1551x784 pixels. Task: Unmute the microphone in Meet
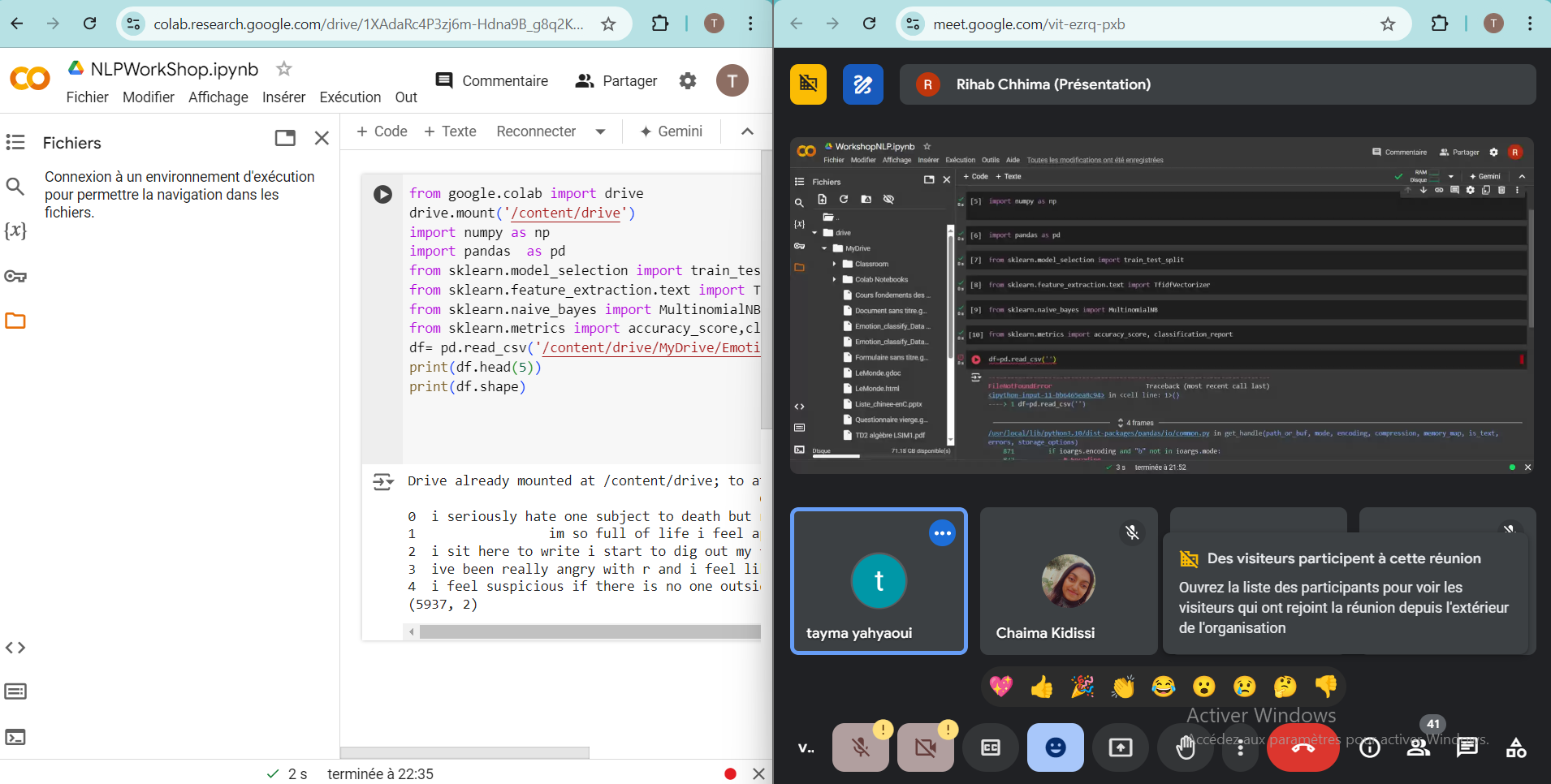[x=861, y=747]
